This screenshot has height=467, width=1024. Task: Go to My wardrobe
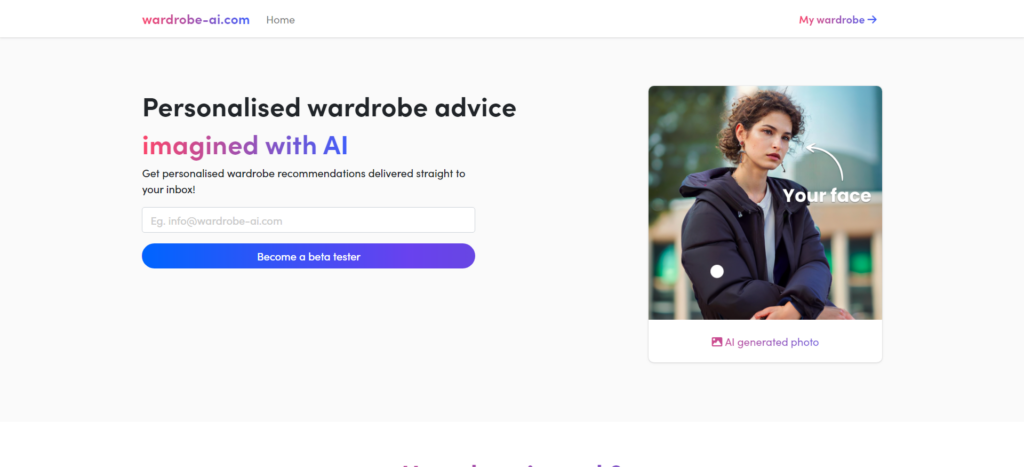831,20
